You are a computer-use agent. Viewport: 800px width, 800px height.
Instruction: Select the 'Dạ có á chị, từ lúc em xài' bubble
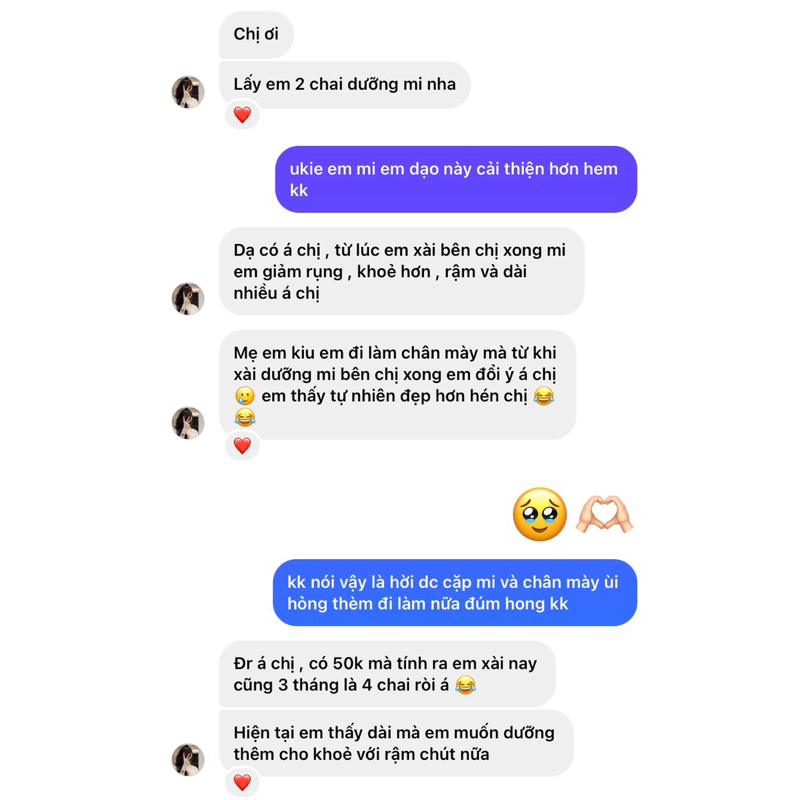click(x=402, y=271)
